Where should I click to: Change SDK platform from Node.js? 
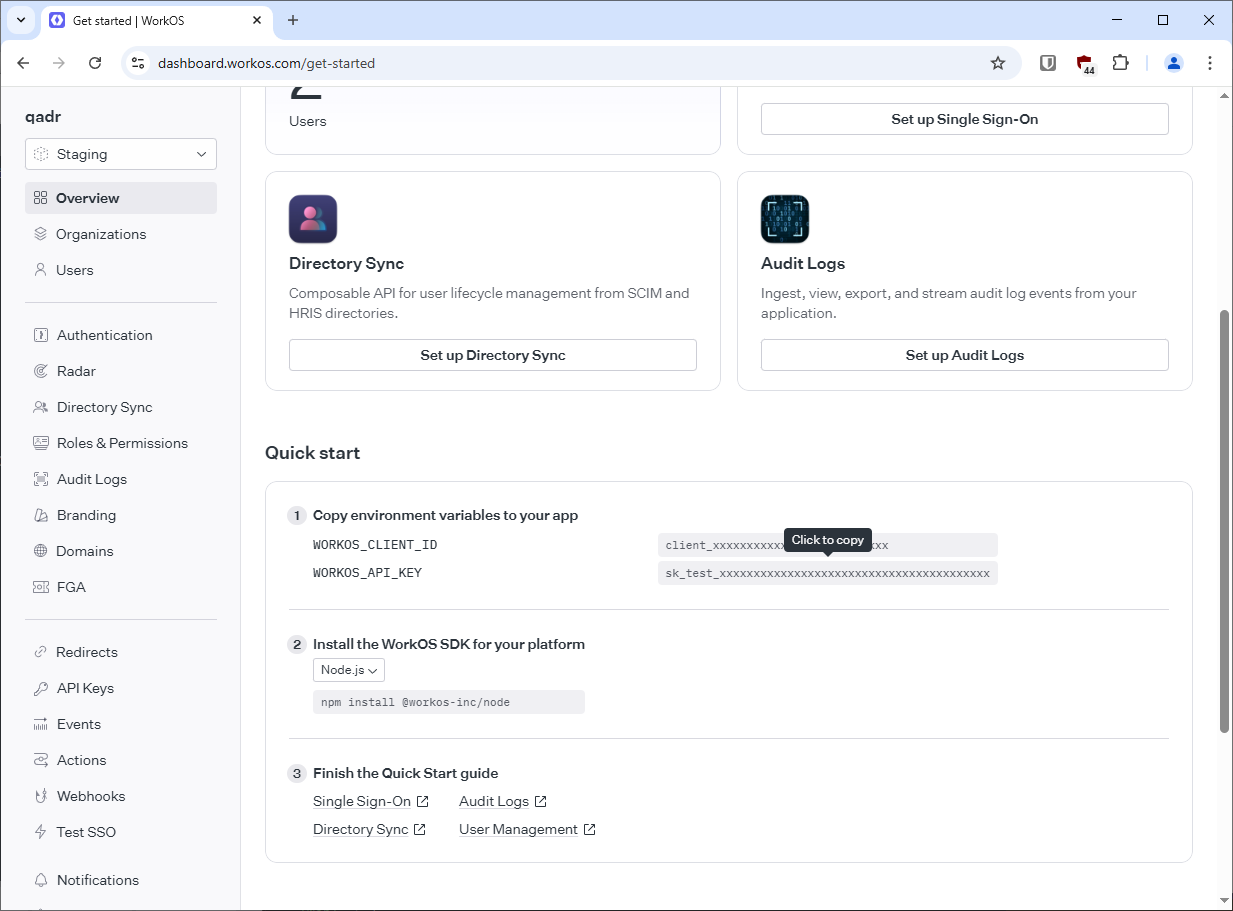[x=348, y=670]
